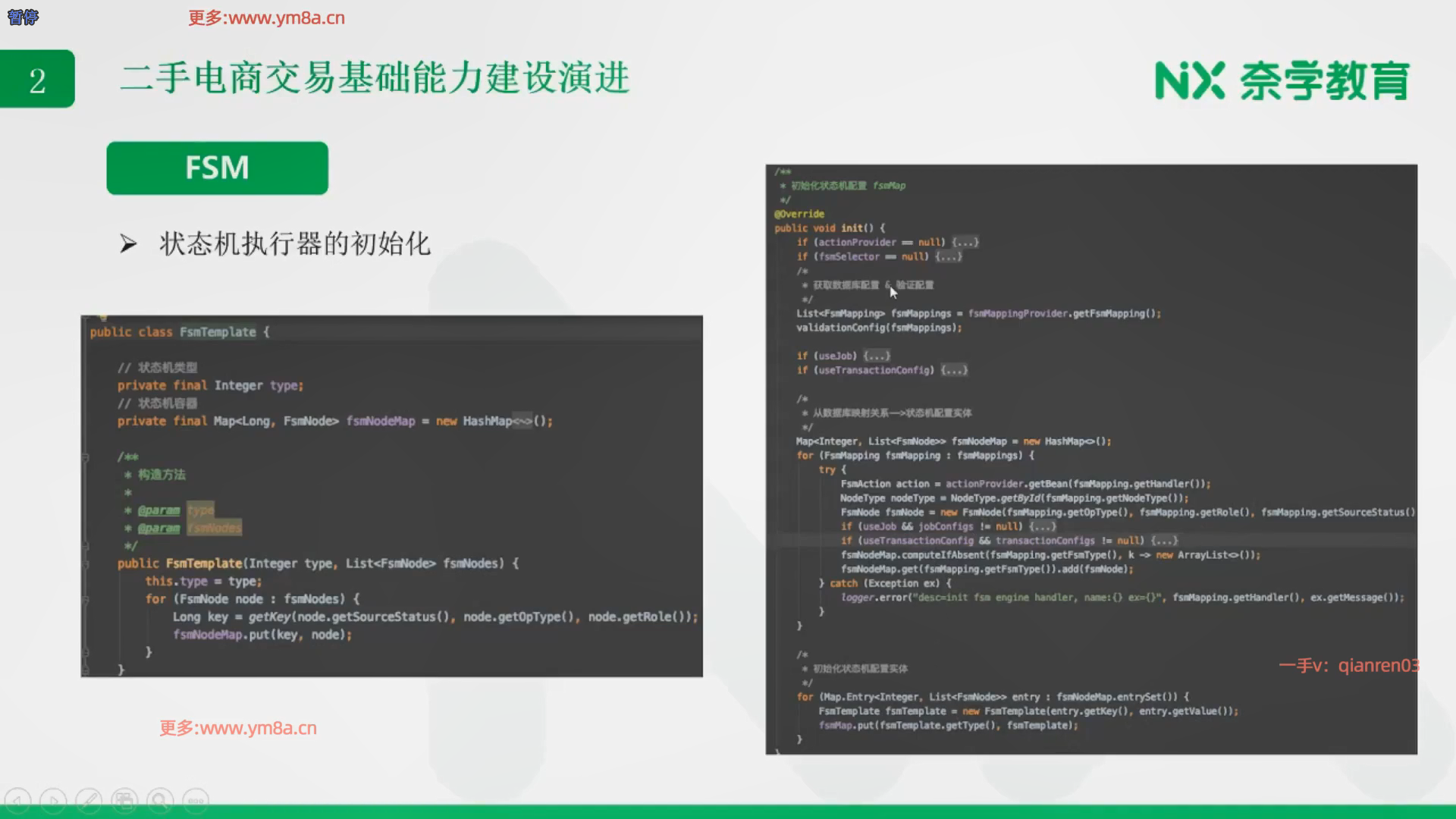
Task: Show all slides grid icon
Action: 124,801
